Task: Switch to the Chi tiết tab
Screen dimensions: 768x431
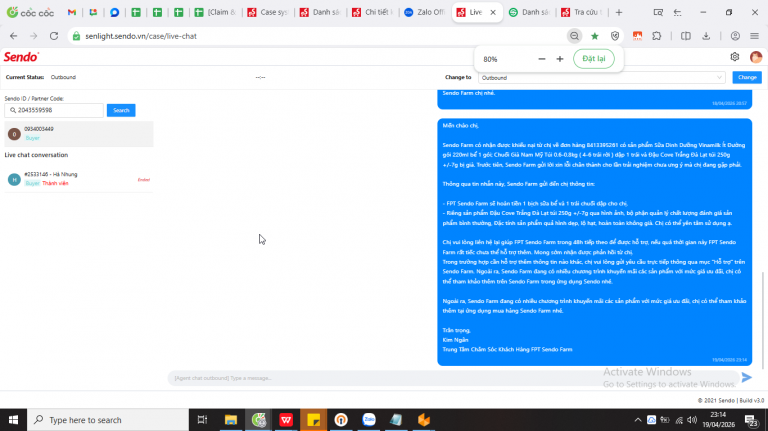Action: click(373, 12)
